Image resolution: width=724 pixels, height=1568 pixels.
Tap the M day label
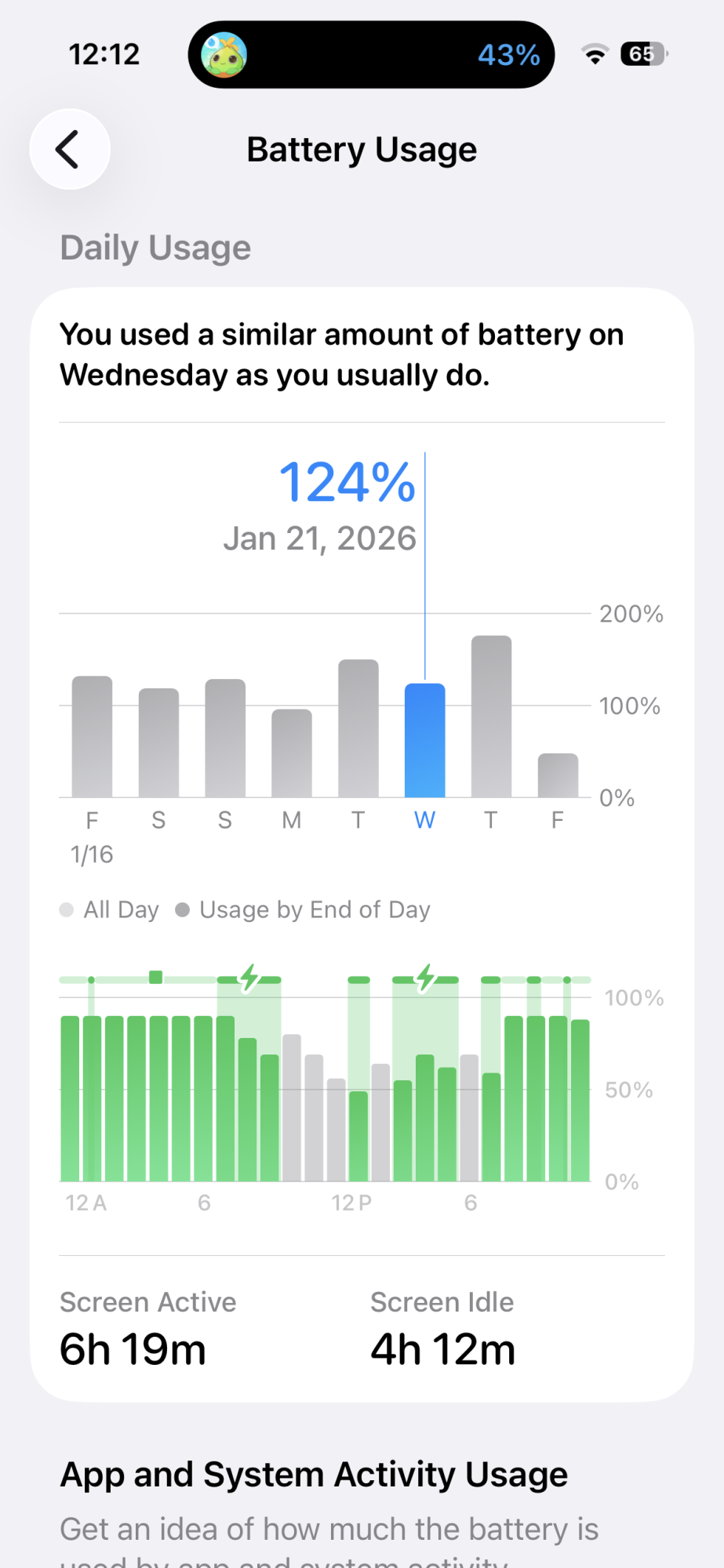coord(292,820)
